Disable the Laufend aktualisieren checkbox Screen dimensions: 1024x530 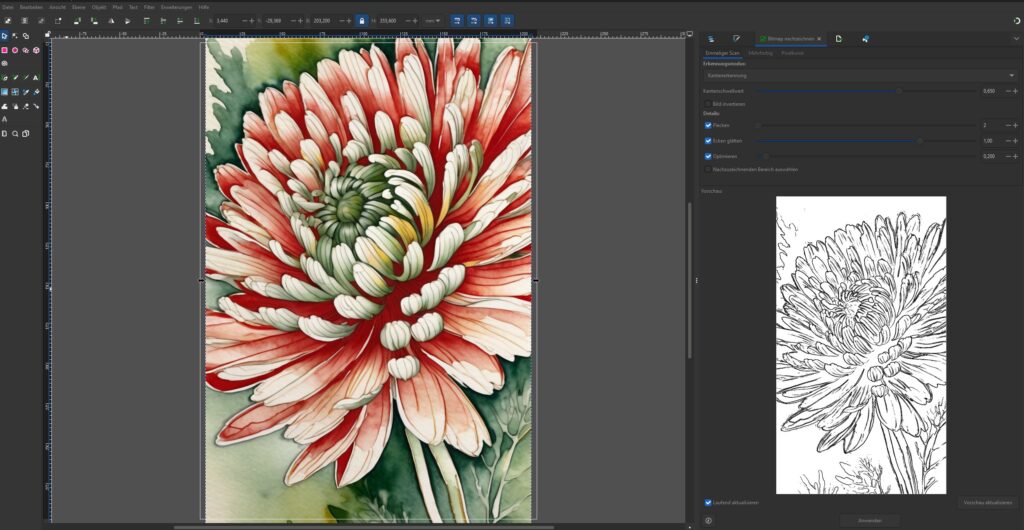709,503
